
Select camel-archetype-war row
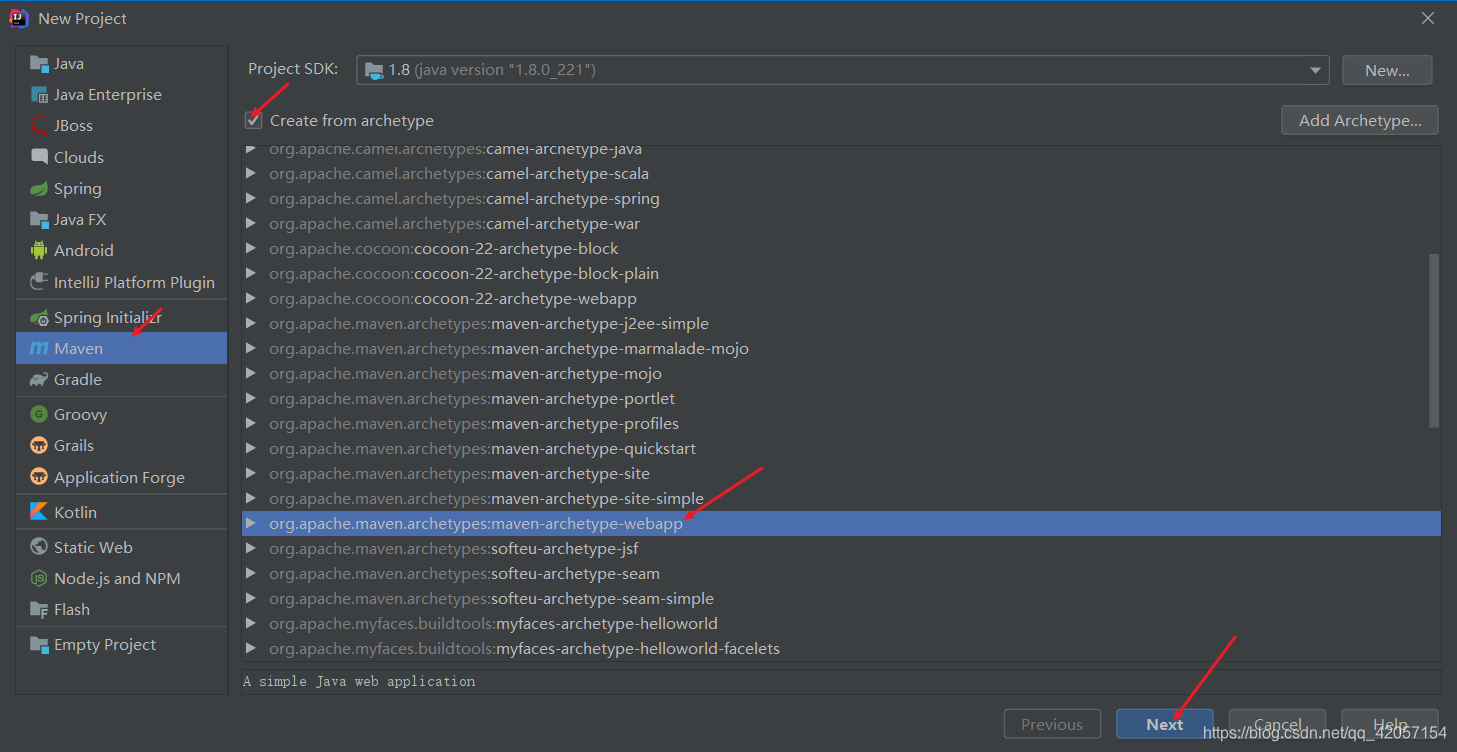pos(841,224)
